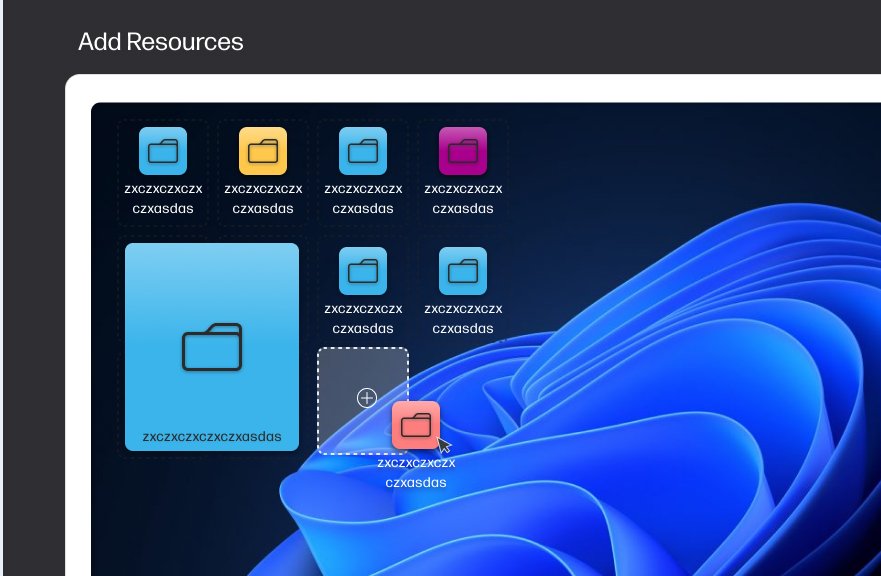Click the large blue folder tile

(212, 347)
